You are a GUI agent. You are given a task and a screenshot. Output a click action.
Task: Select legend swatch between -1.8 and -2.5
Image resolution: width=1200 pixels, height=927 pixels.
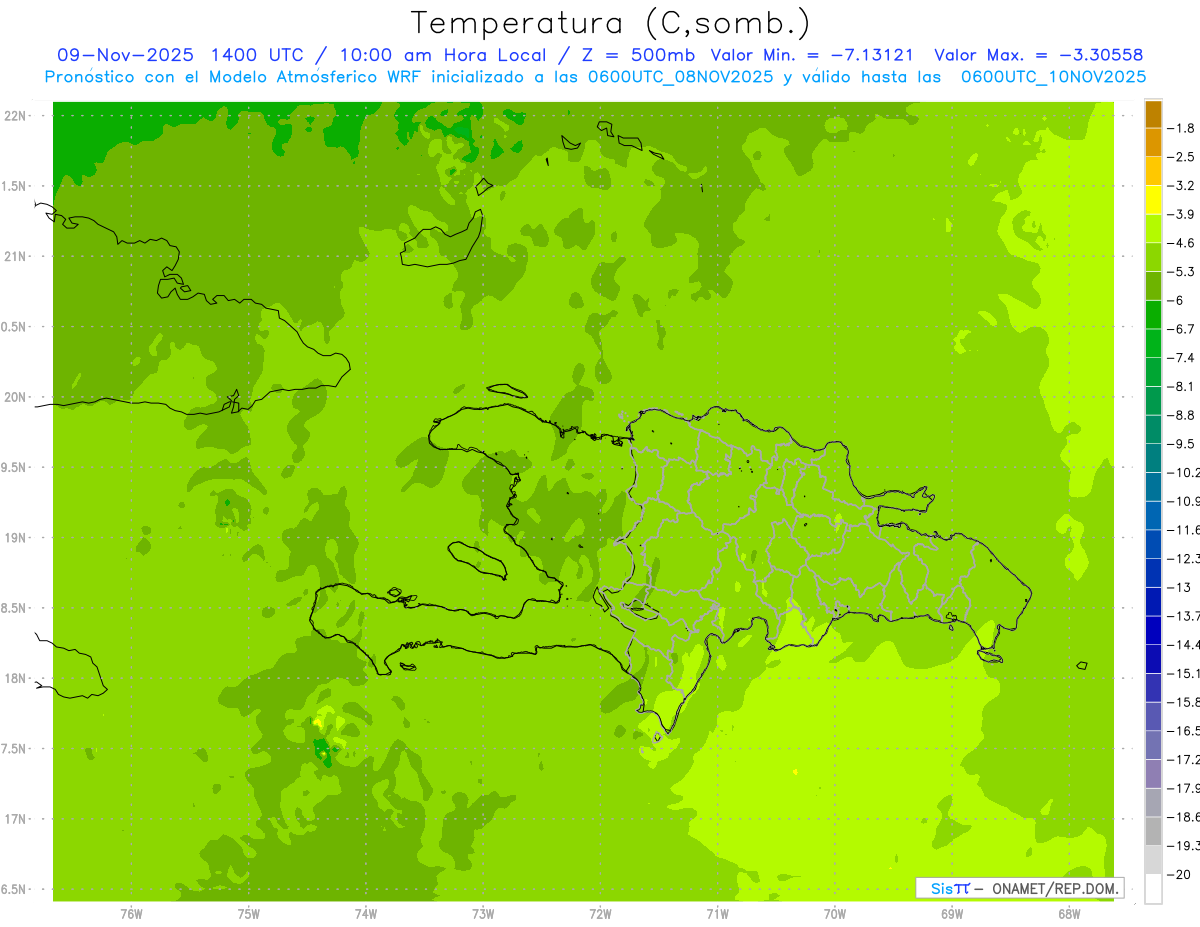pyautogui.click(x=1153, y=142)
